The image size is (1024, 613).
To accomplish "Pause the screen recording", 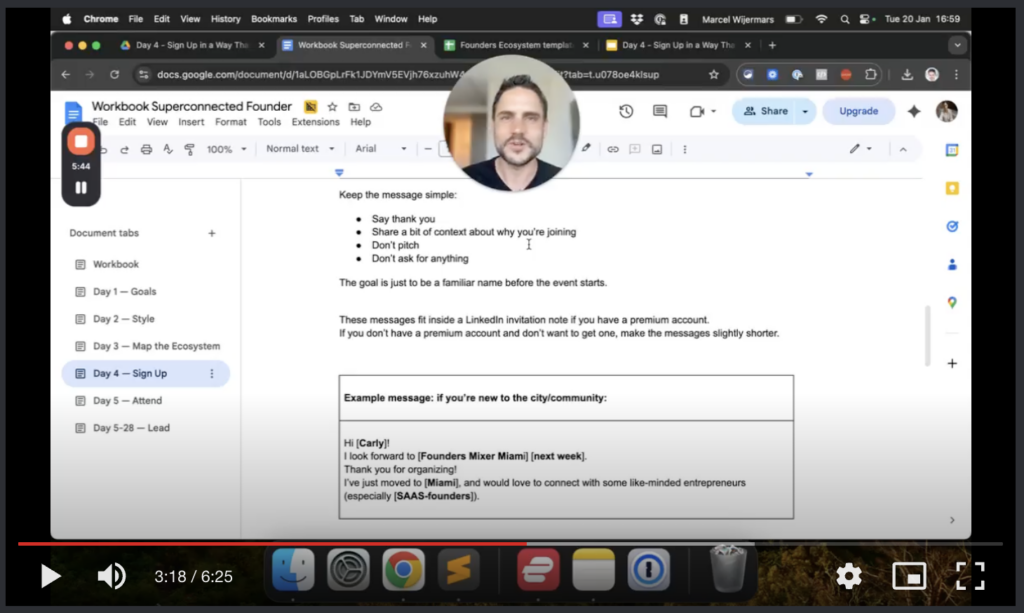I will [x=81, y=187].
